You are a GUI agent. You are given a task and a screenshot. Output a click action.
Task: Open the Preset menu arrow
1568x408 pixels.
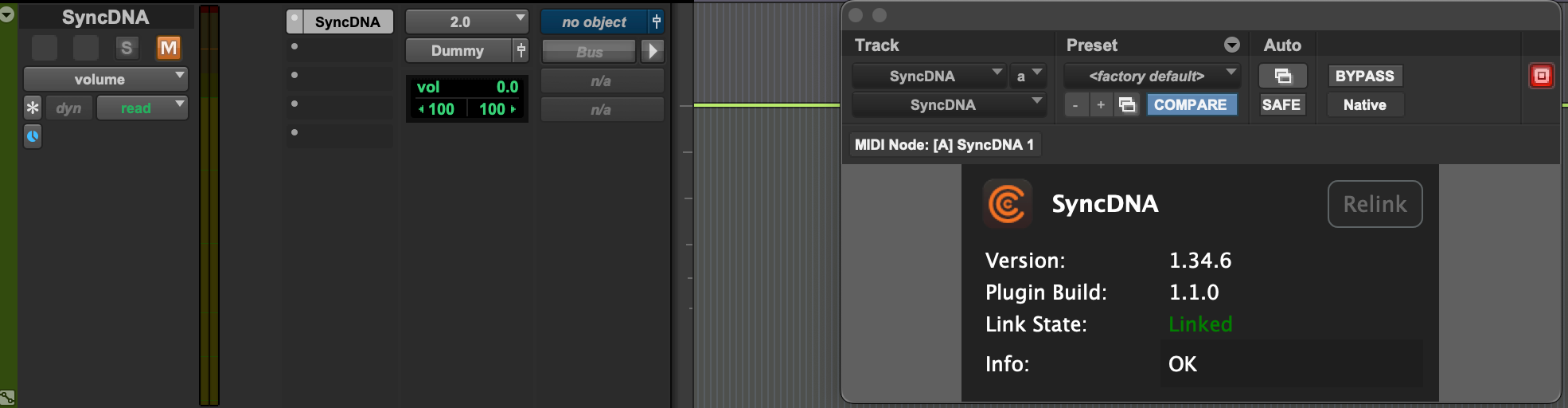(1231, 45)
